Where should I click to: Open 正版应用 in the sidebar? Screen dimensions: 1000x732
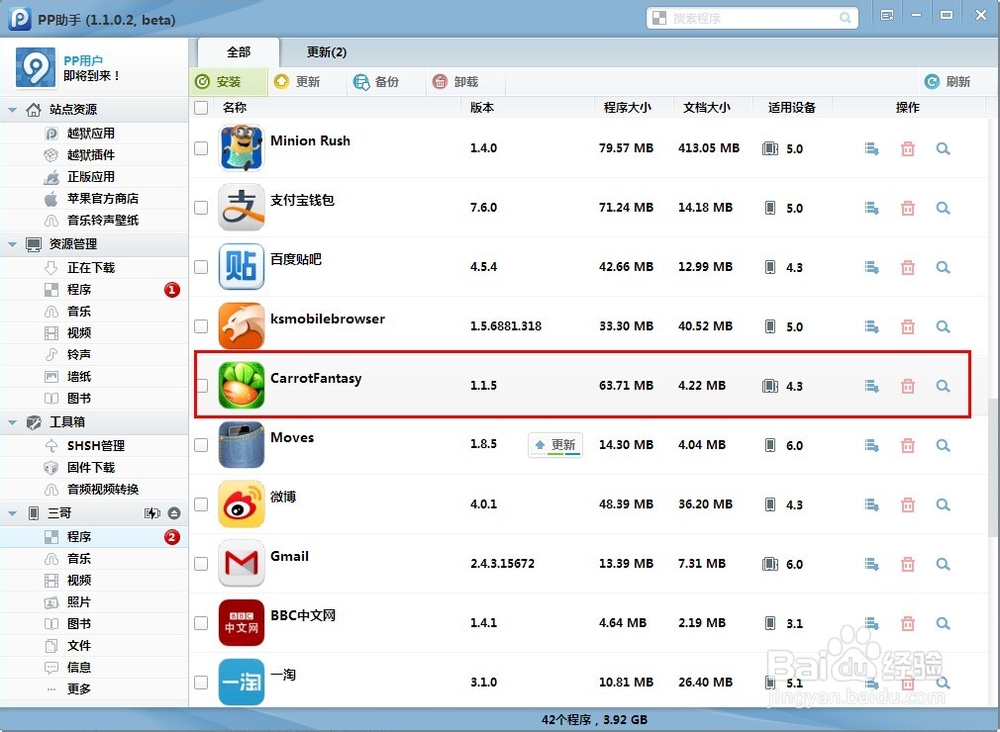(91, 177)
